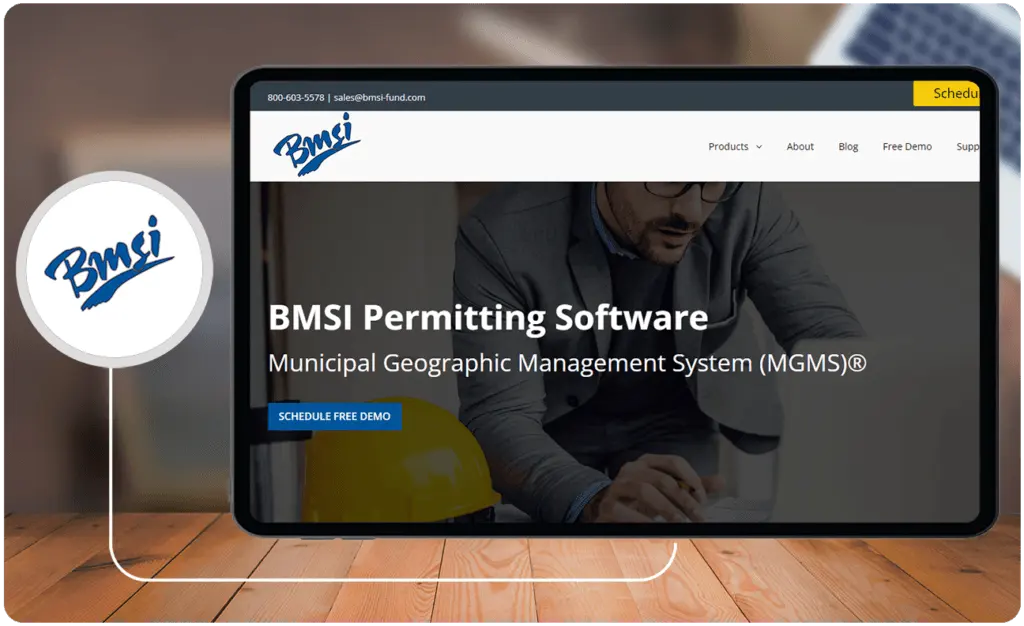Select Free Demo in navigation
1024x626 pixels.
click(x=906, y=147)
